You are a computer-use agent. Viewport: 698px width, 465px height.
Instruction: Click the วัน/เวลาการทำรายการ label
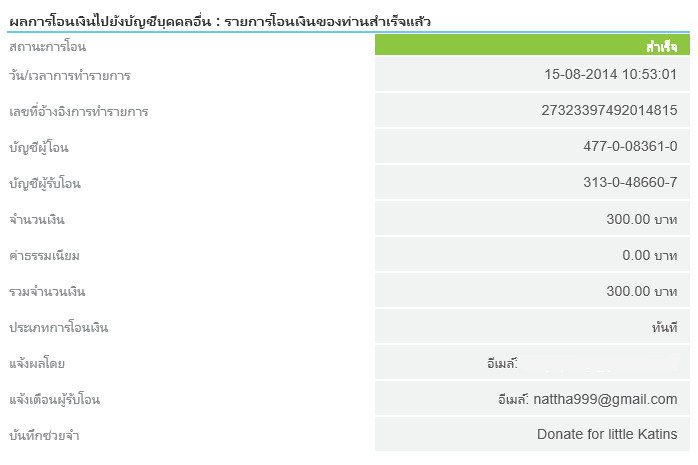click(69, 75)
